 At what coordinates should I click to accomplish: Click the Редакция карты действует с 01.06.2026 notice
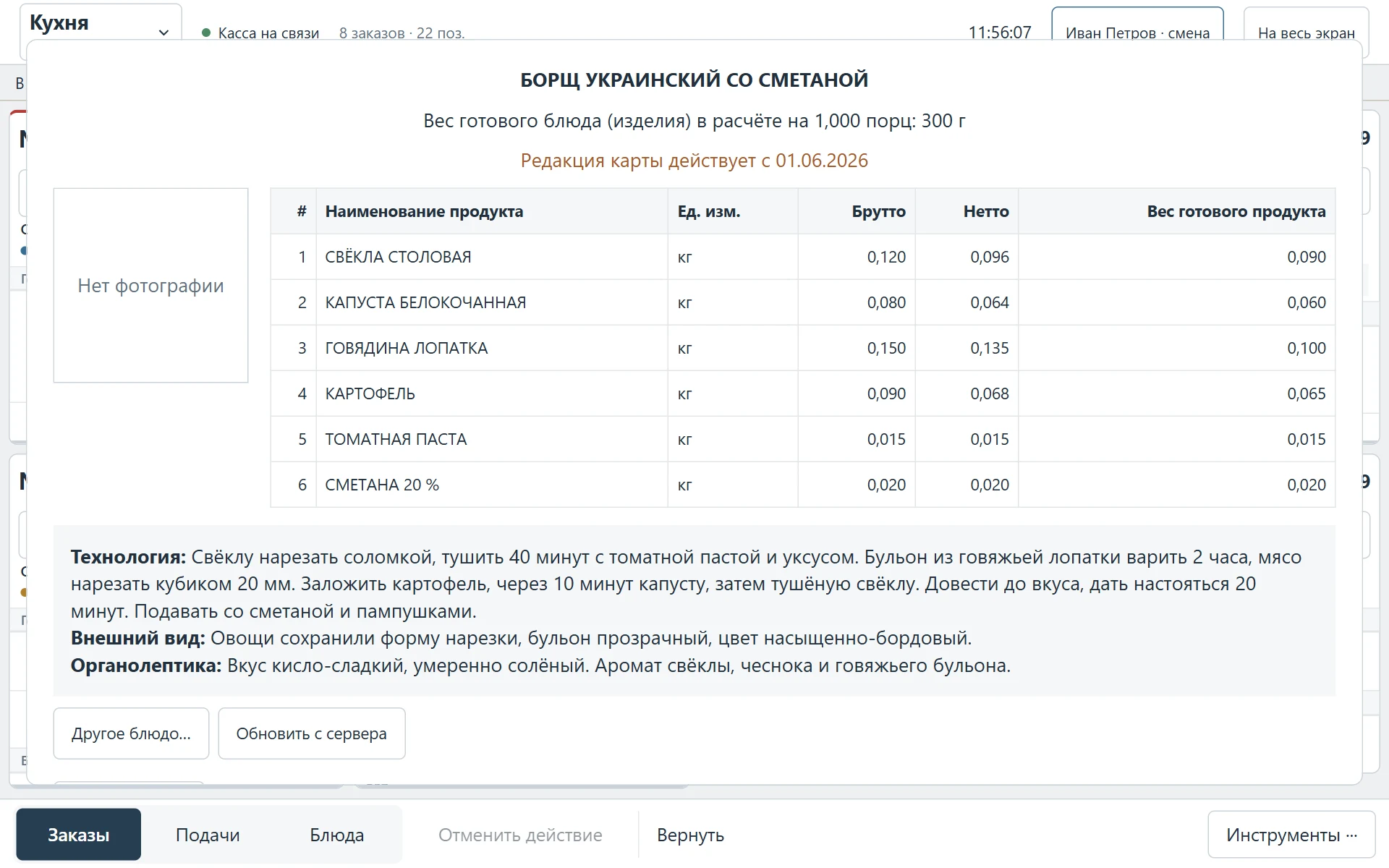pyautogui.click(x=694, y=161)
